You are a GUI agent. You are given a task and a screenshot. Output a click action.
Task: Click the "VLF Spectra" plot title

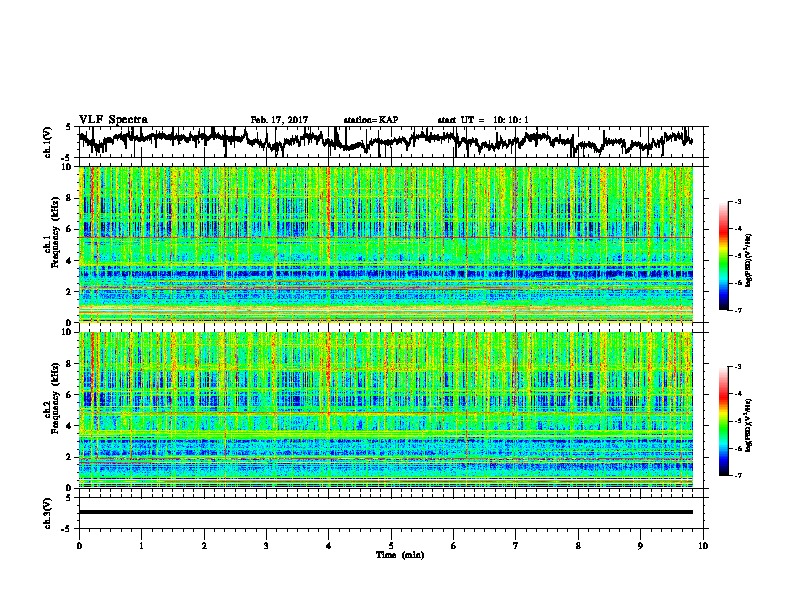[113, 120]
